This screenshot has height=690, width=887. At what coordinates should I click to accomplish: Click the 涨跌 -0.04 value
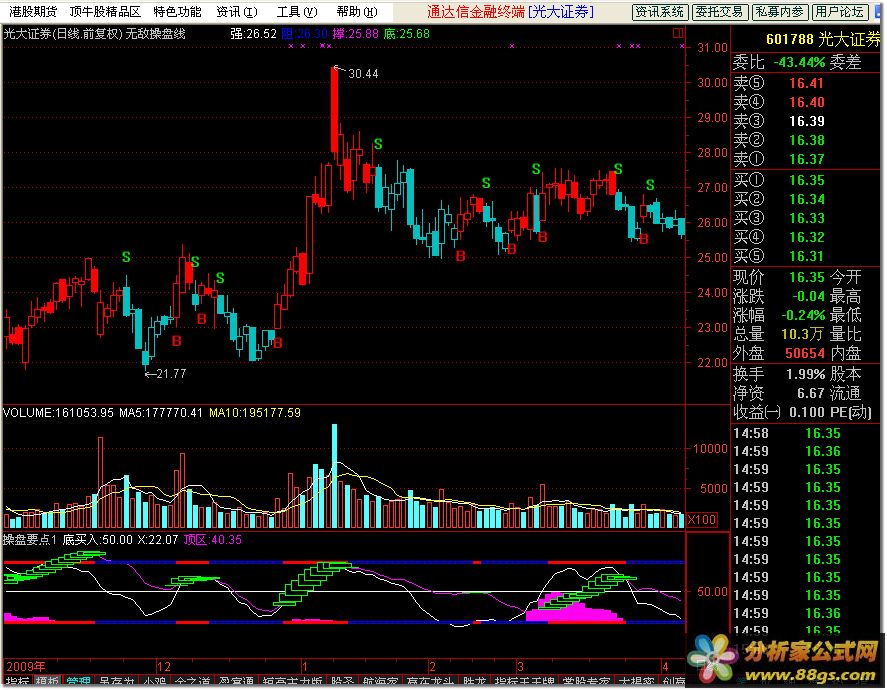[x=808, y=296]
